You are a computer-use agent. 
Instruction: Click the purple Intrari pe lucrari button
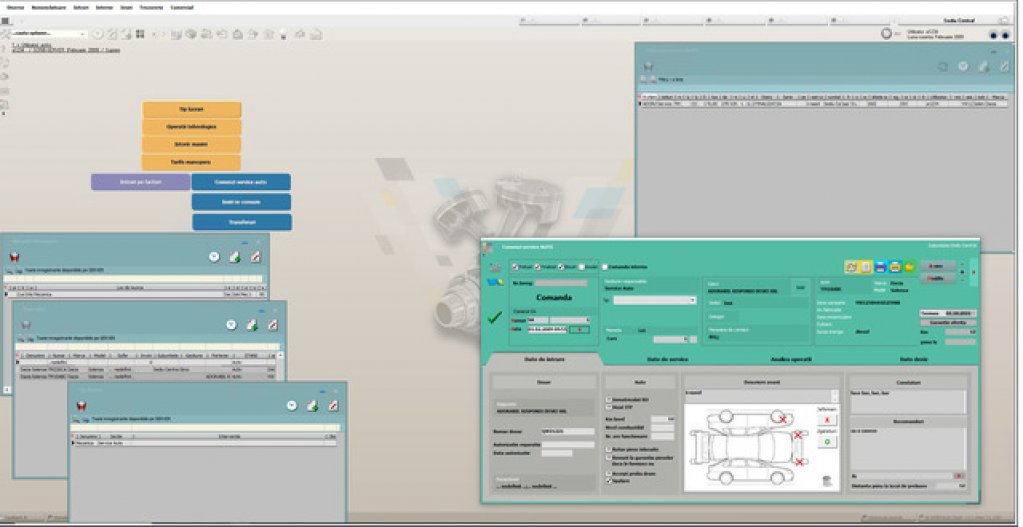tap(140, 182)
